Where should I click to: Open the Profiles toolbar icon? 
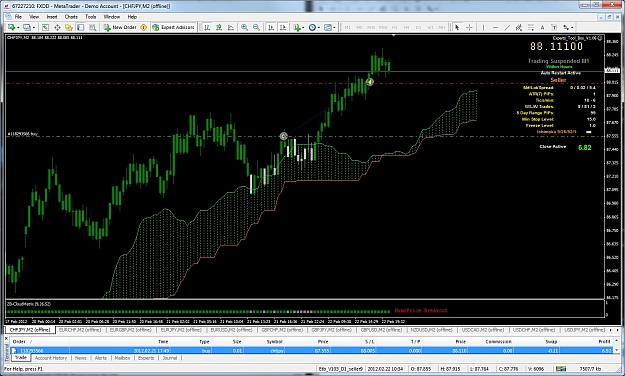(27, 27)
